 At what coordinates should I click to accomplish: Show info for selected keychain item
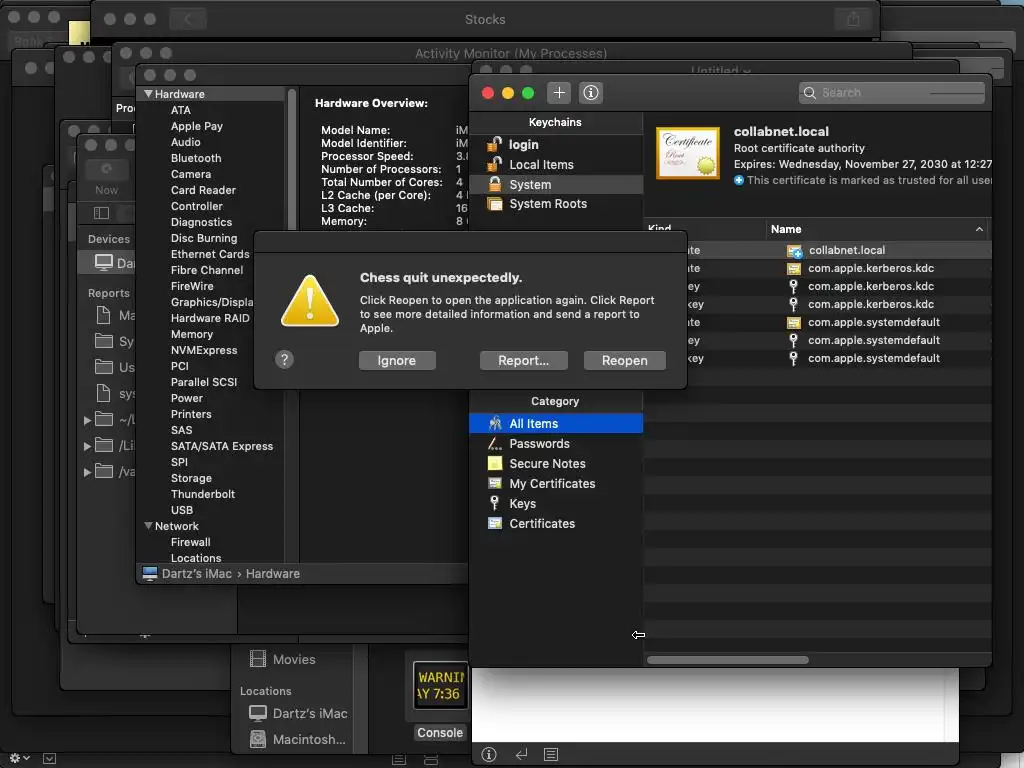point(590,93)
